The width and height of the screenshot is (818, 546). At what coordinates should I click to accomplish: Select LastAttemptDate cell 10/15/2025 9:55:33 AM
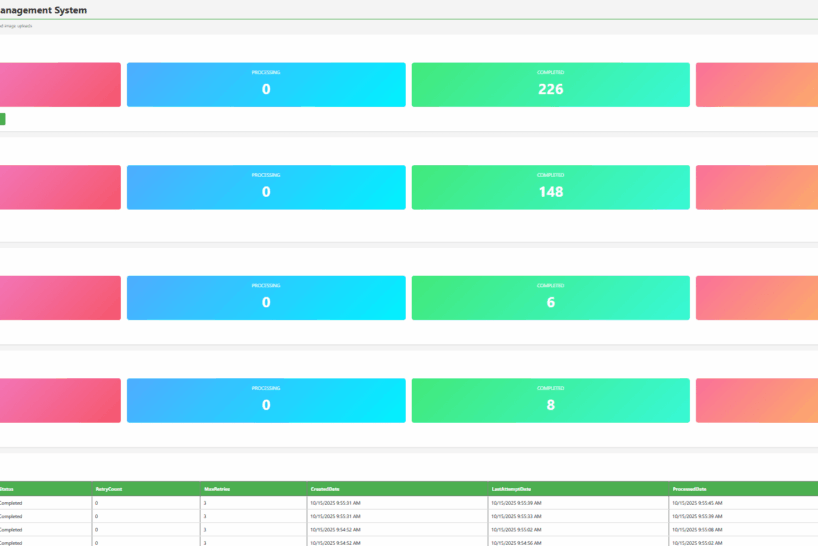point(578,516)
